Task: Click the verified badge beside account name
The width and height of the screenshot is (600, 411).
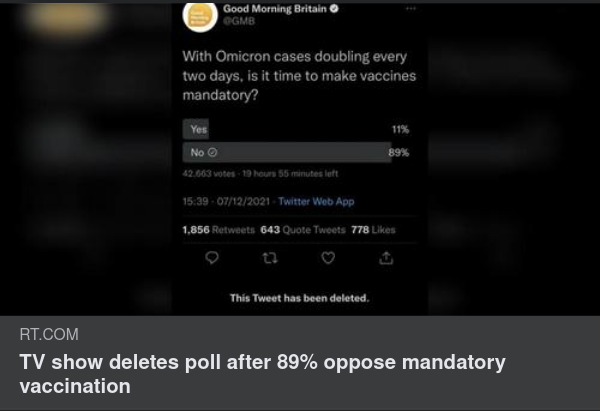Action: coord(334,9)
